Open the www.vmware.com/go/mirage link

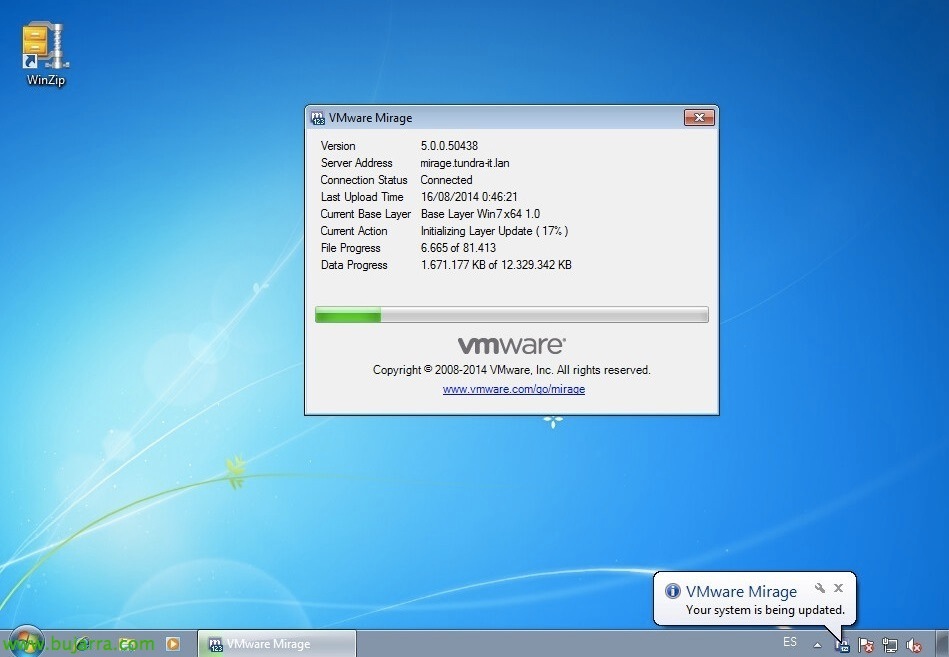(514, 389)
